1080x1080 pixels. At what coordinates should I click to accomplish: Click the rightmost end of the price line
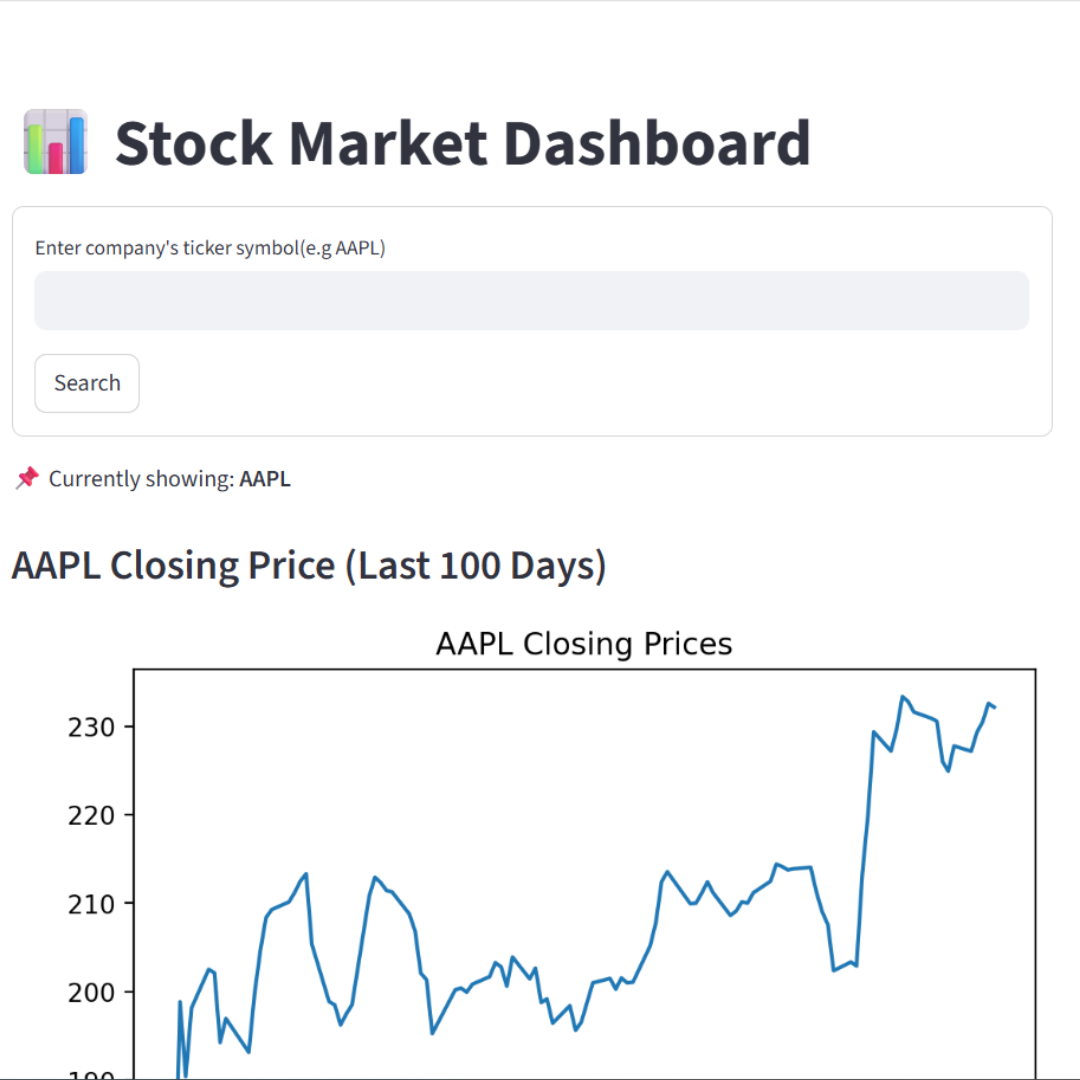[995, 707]
